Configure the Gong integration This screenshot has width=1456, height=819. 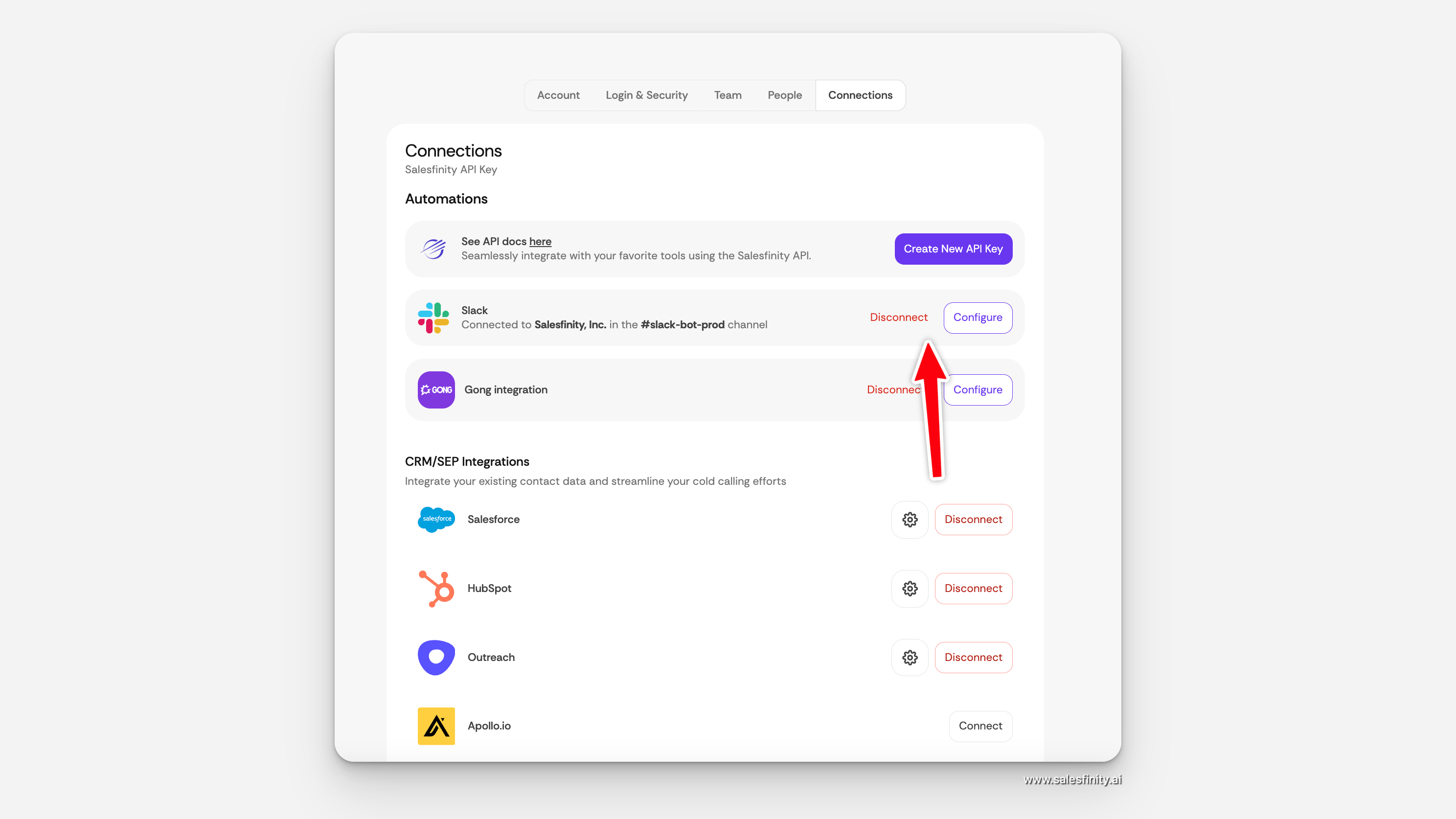(x=977, y=389)
